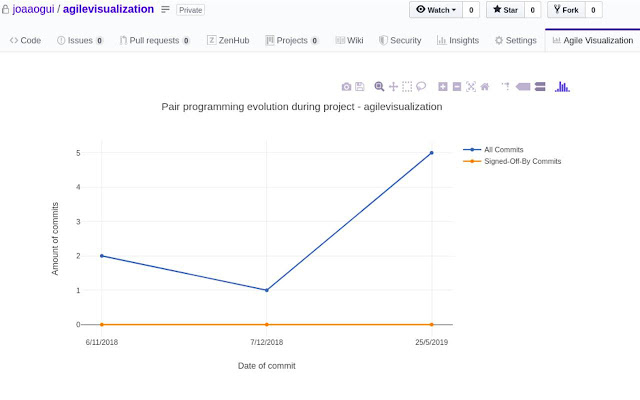Compare data on hover icon

tap(540, 87)
